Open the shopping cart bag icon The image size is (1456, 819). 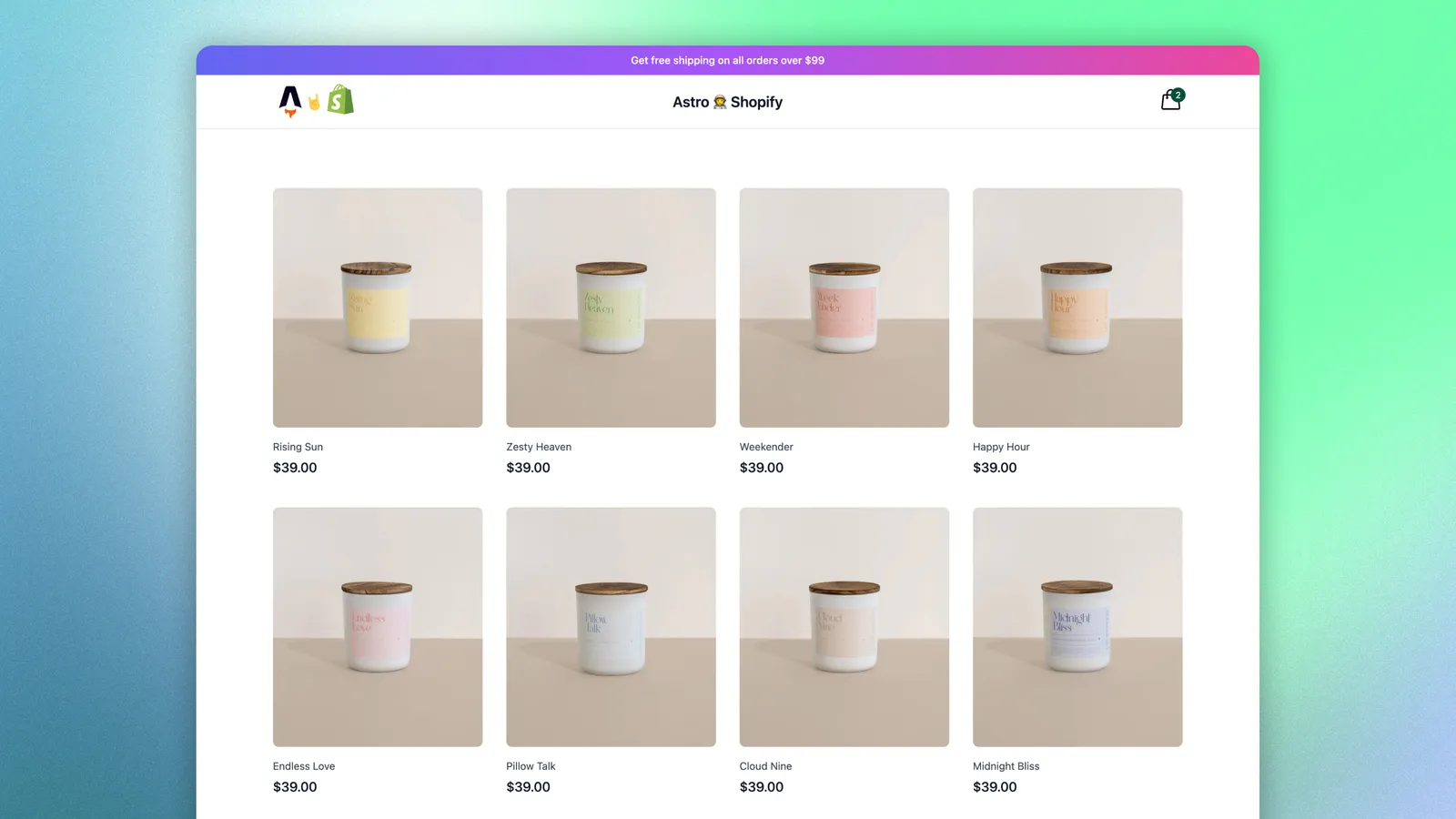point(1170,101)
